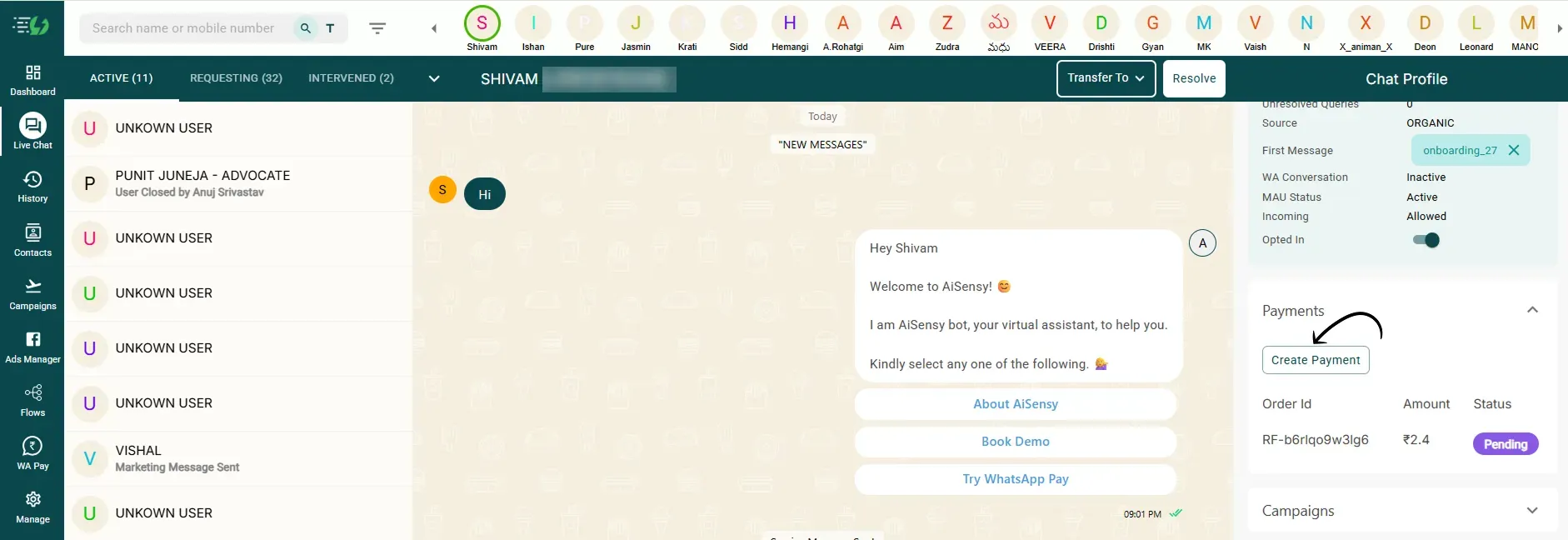Open Ads Manager from the sidebar
1568x540 pixels.
point(32,347)
